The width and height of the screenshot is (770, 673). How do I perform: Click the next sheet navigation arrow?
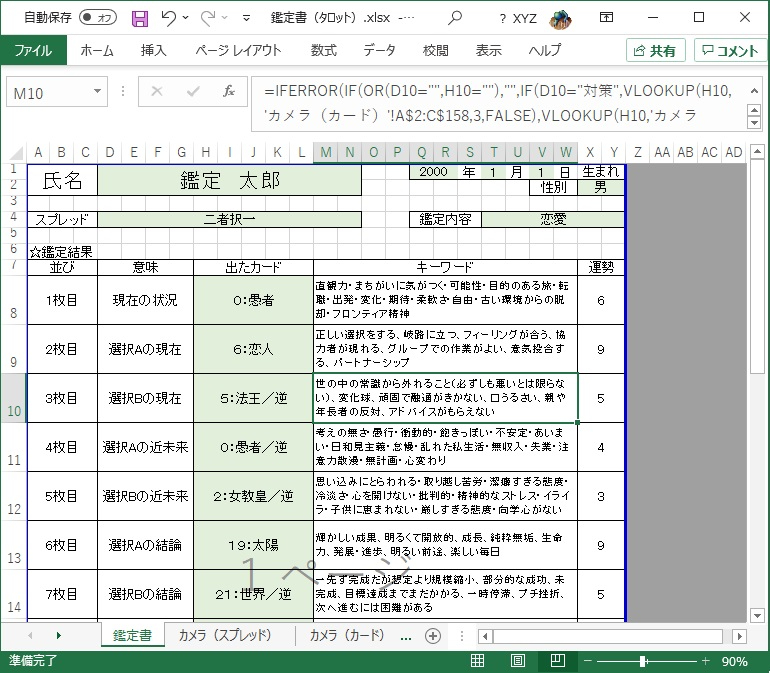tap(59, 636)
